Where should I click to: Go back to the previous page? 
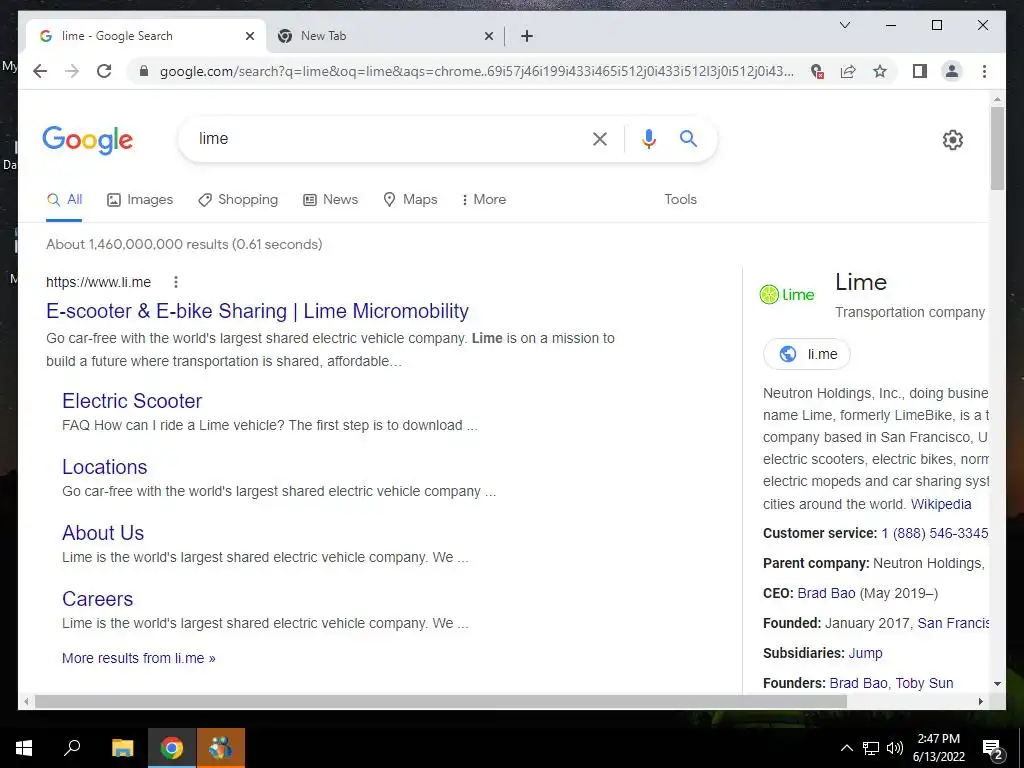pyautogui.click(x=40, y=71)
